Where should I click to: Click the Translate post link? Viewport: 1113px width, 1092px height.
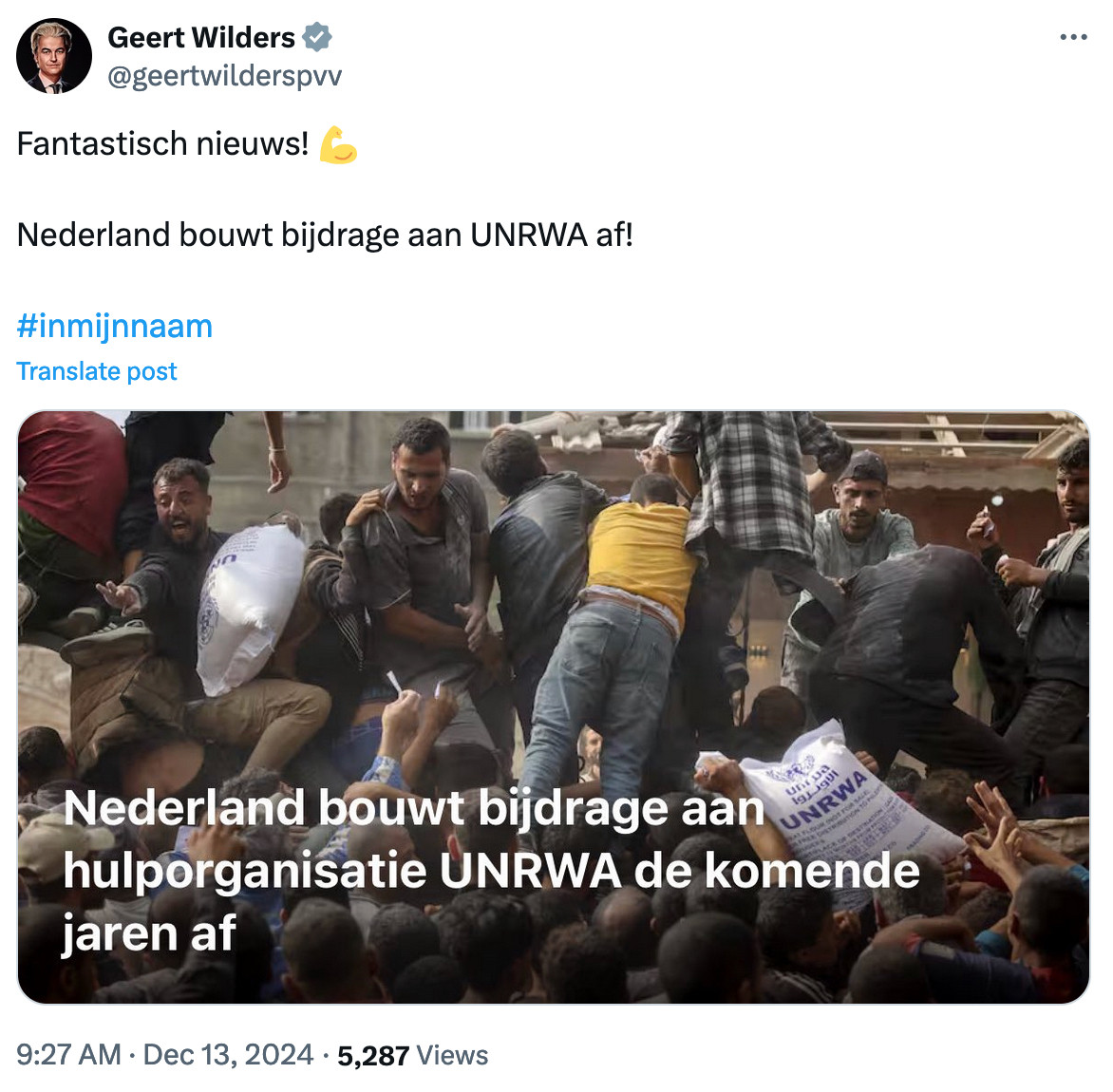point(97,371)
